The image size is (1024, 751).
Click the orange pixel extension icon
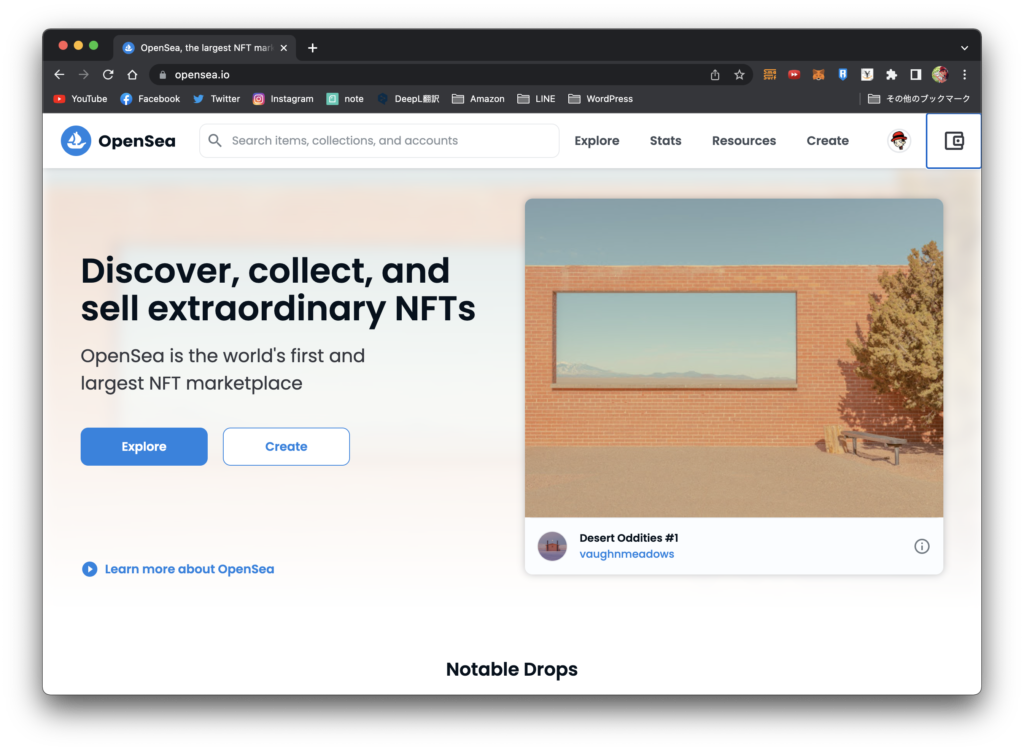pyautogui.click(x=770, y=74)
